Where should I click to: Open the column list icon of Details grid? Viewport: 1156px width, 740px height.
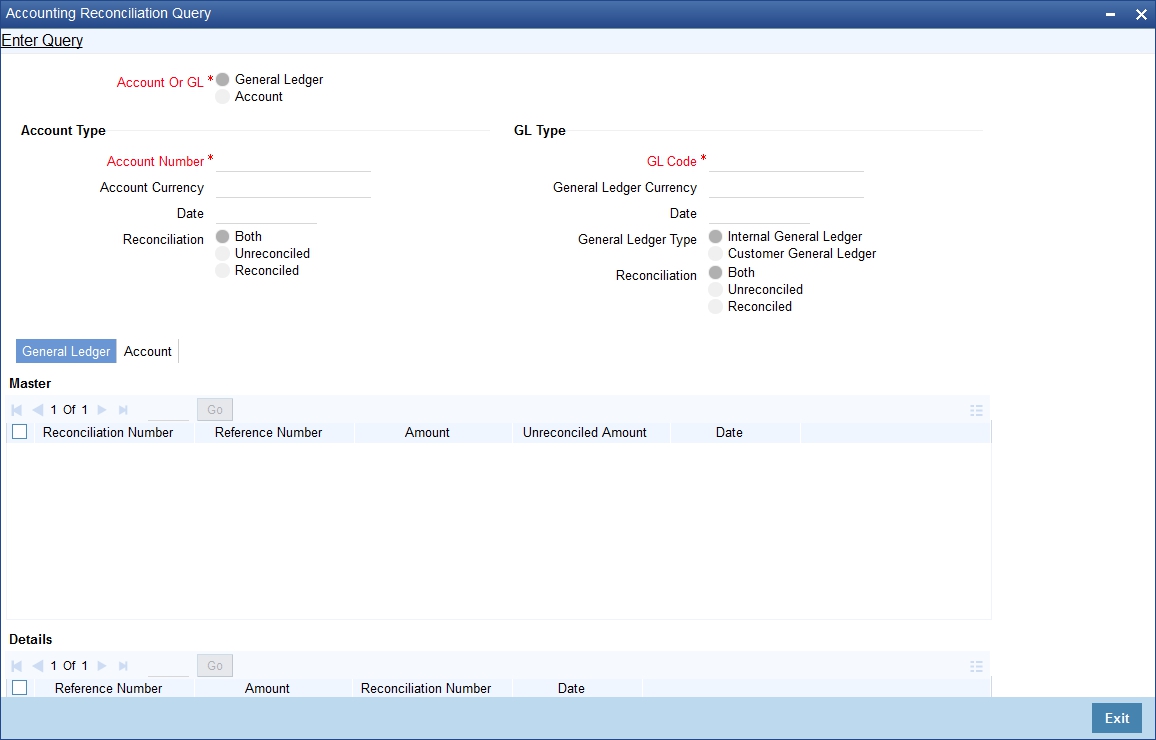coord(976,665)
